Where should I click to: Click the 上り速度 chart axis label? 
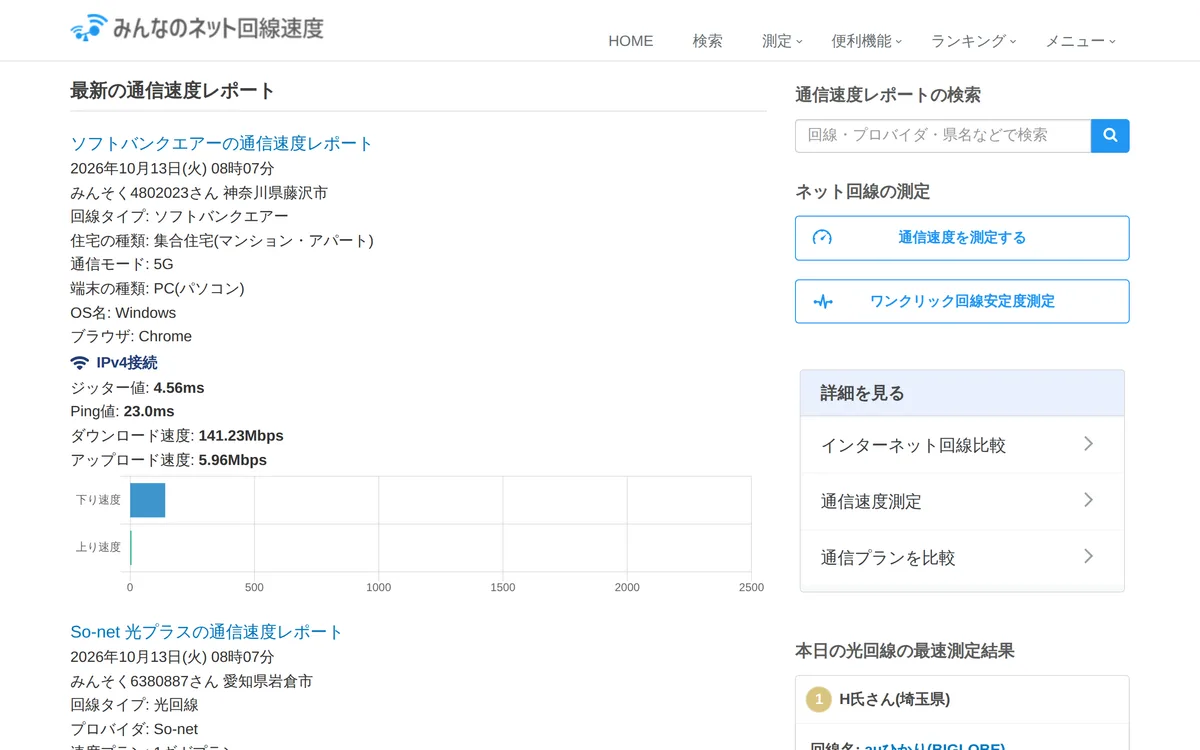pyautogui.click(x=98, y=547)
